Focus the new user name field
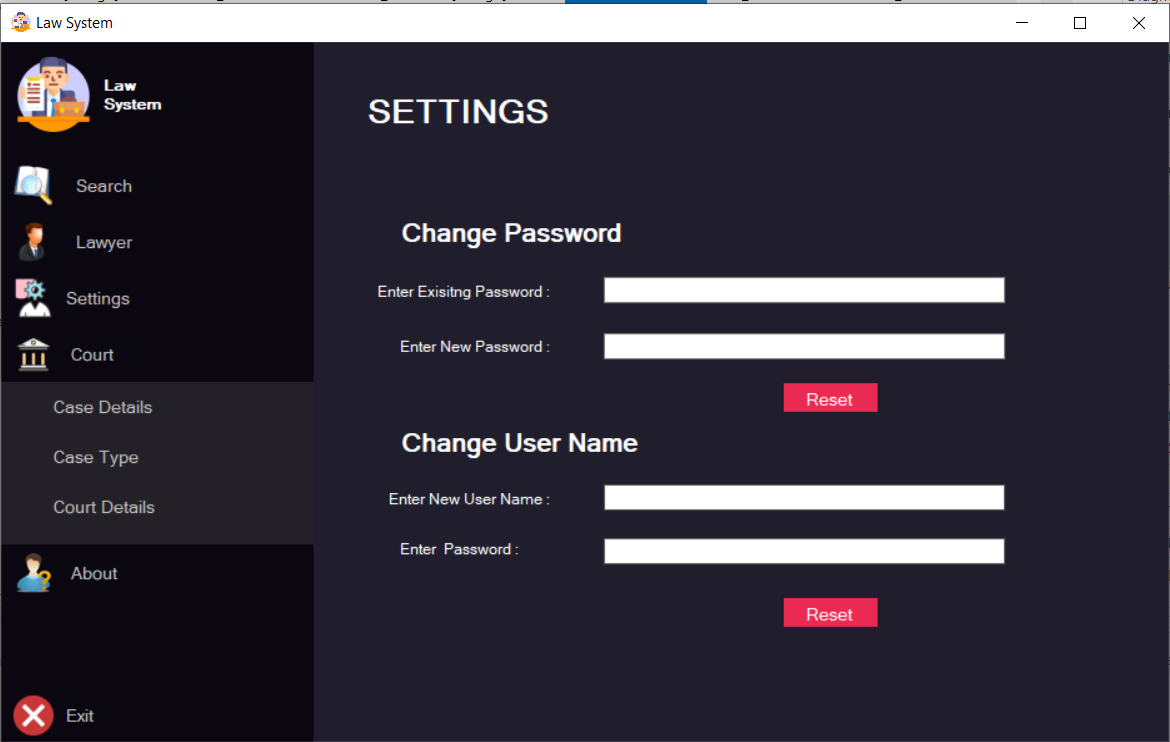Image resolution: width=1170 pixels, height=742 pixels. tap(803, 497)
